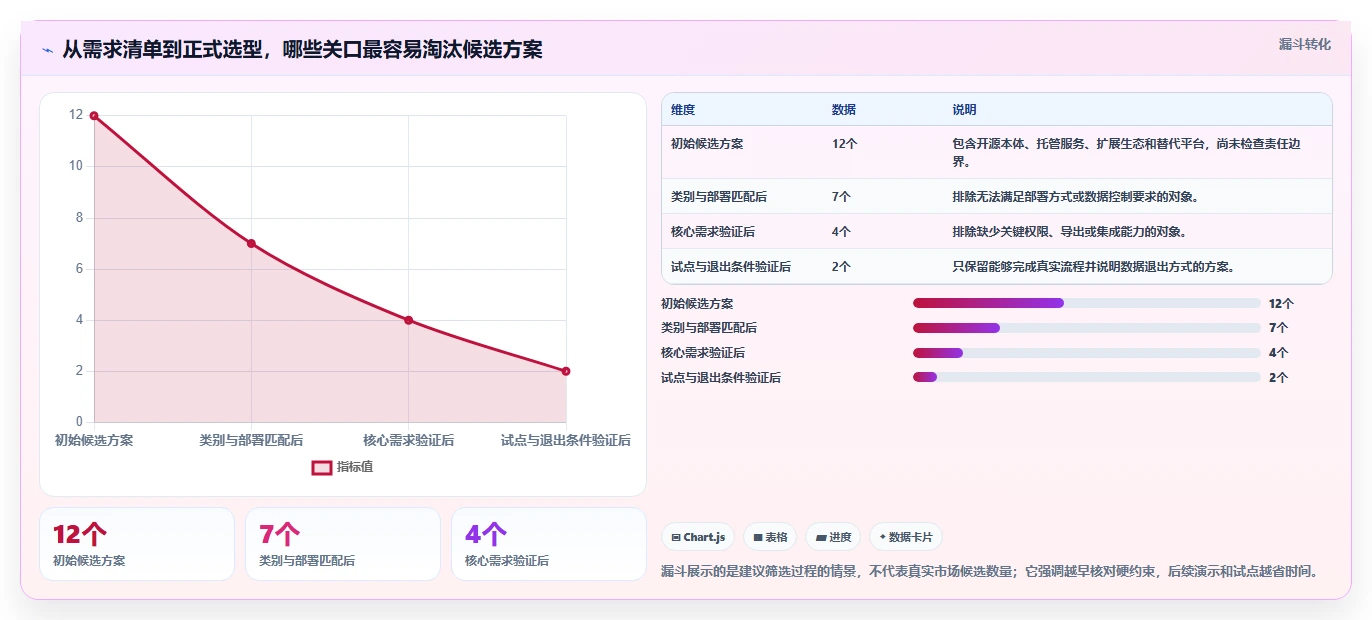Select the 核心需求验证后 table row label
The image size is (1372, 620).
pos(713,232)
